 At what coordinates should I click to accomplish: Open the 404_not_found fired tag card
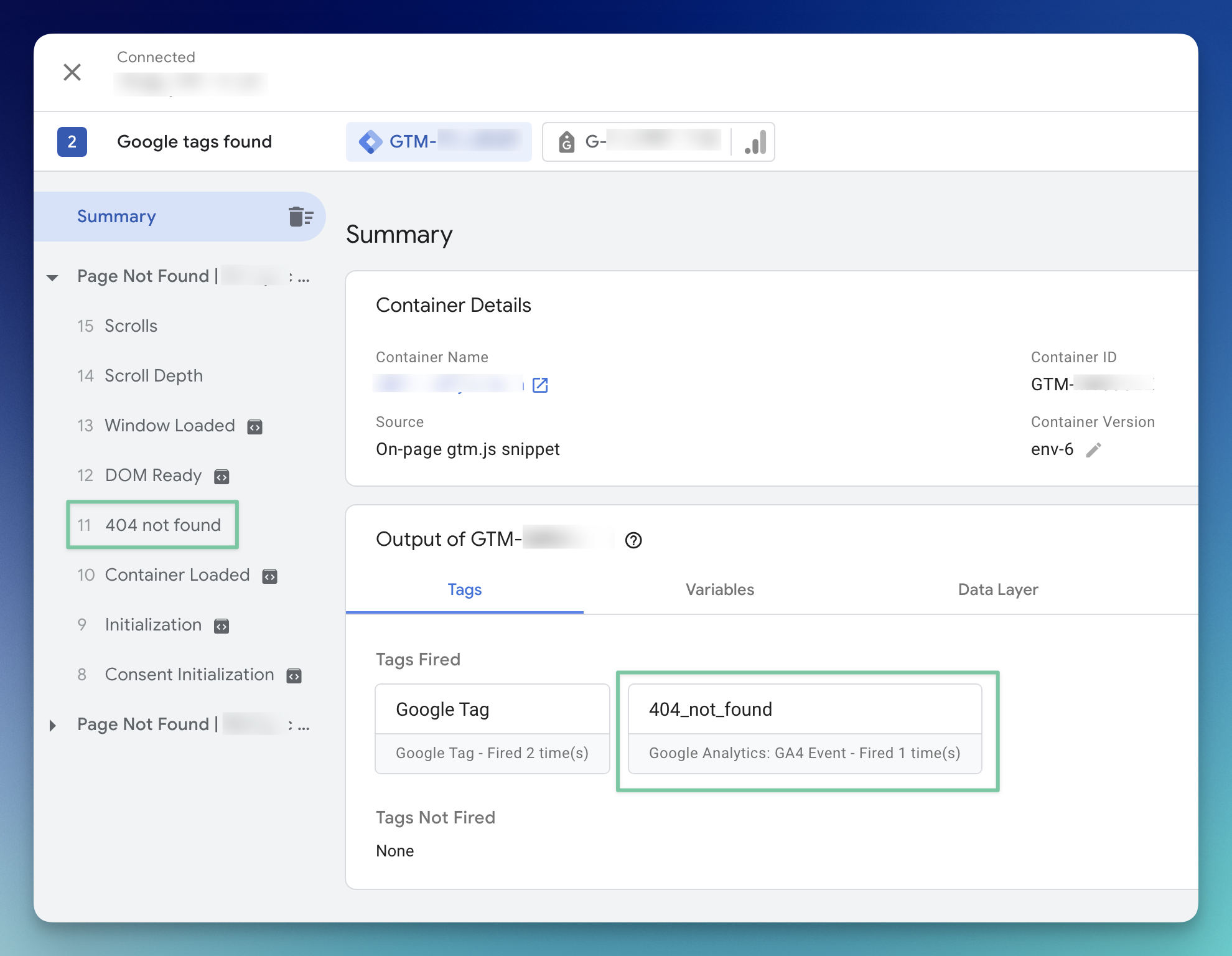click(805, 729)
